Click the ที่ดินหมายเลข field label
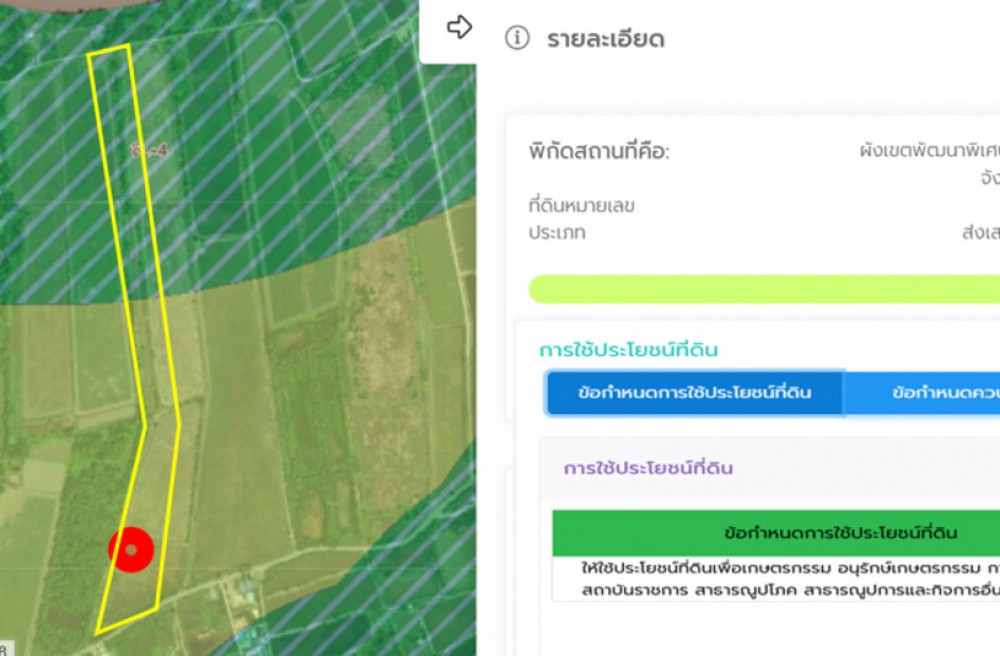 click(581, 205)
